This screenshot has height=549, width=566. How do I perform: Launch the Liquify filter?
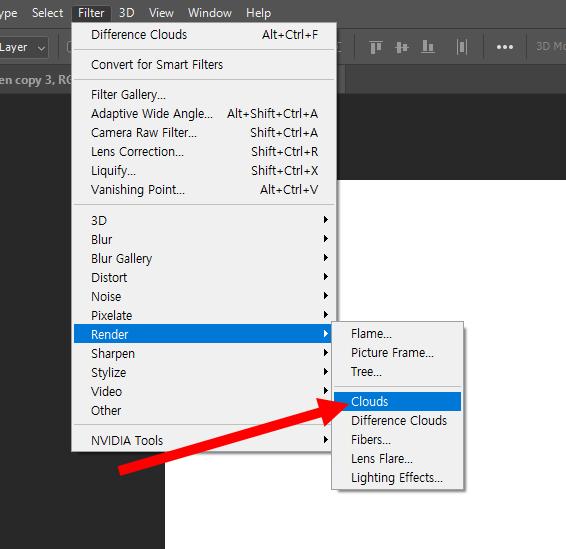tap(204, 171)
